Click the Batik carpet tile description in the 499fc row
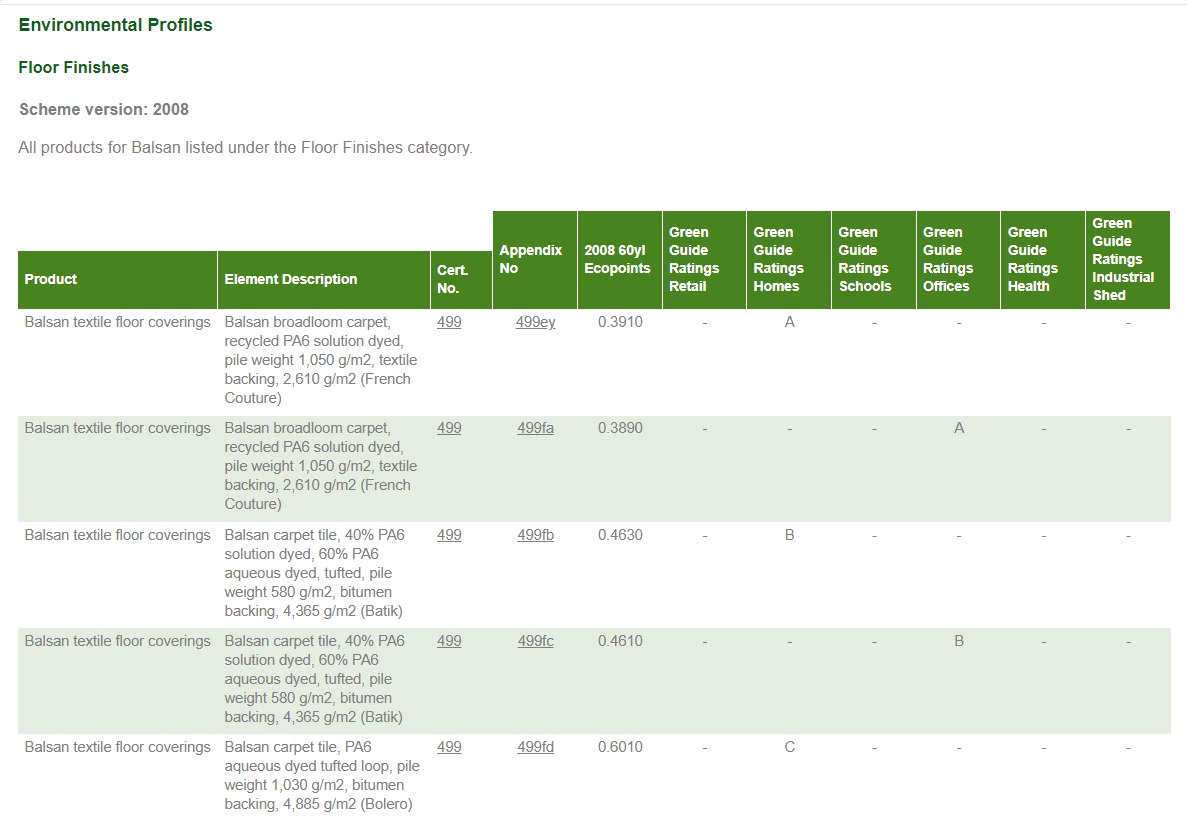Image resolution: width=1187 pixels, height=822 pixels. pyautogui.click(x=314, y=679)
